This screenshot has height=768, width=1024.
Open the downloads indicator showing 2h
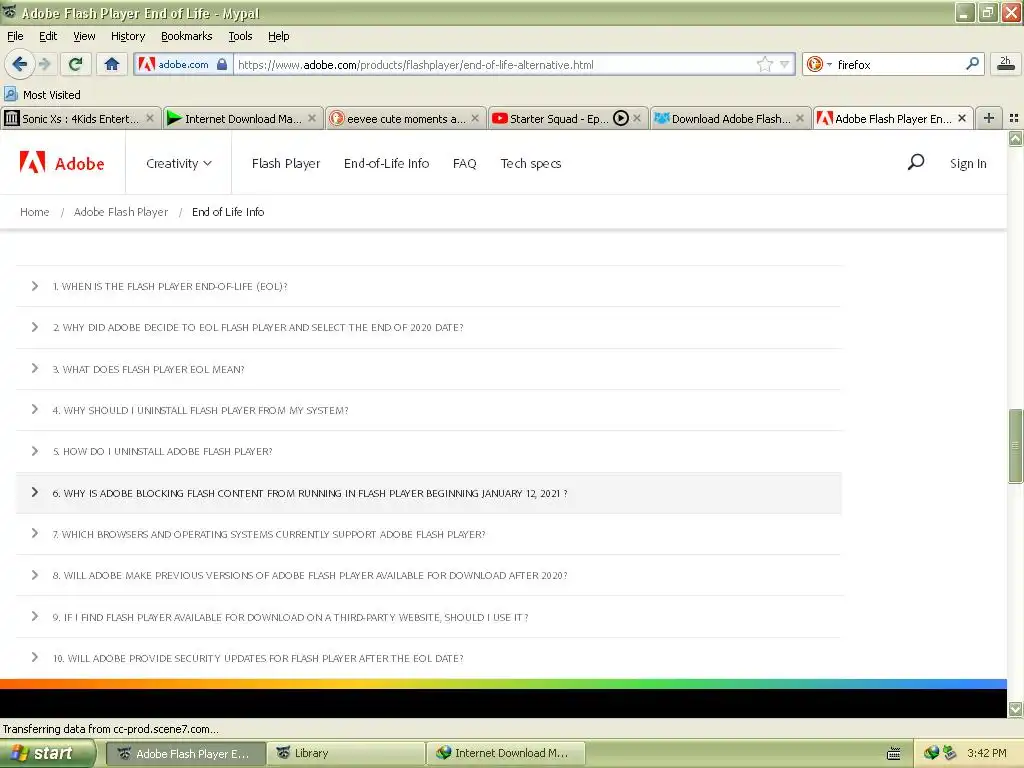click(x=1006, y=64)
